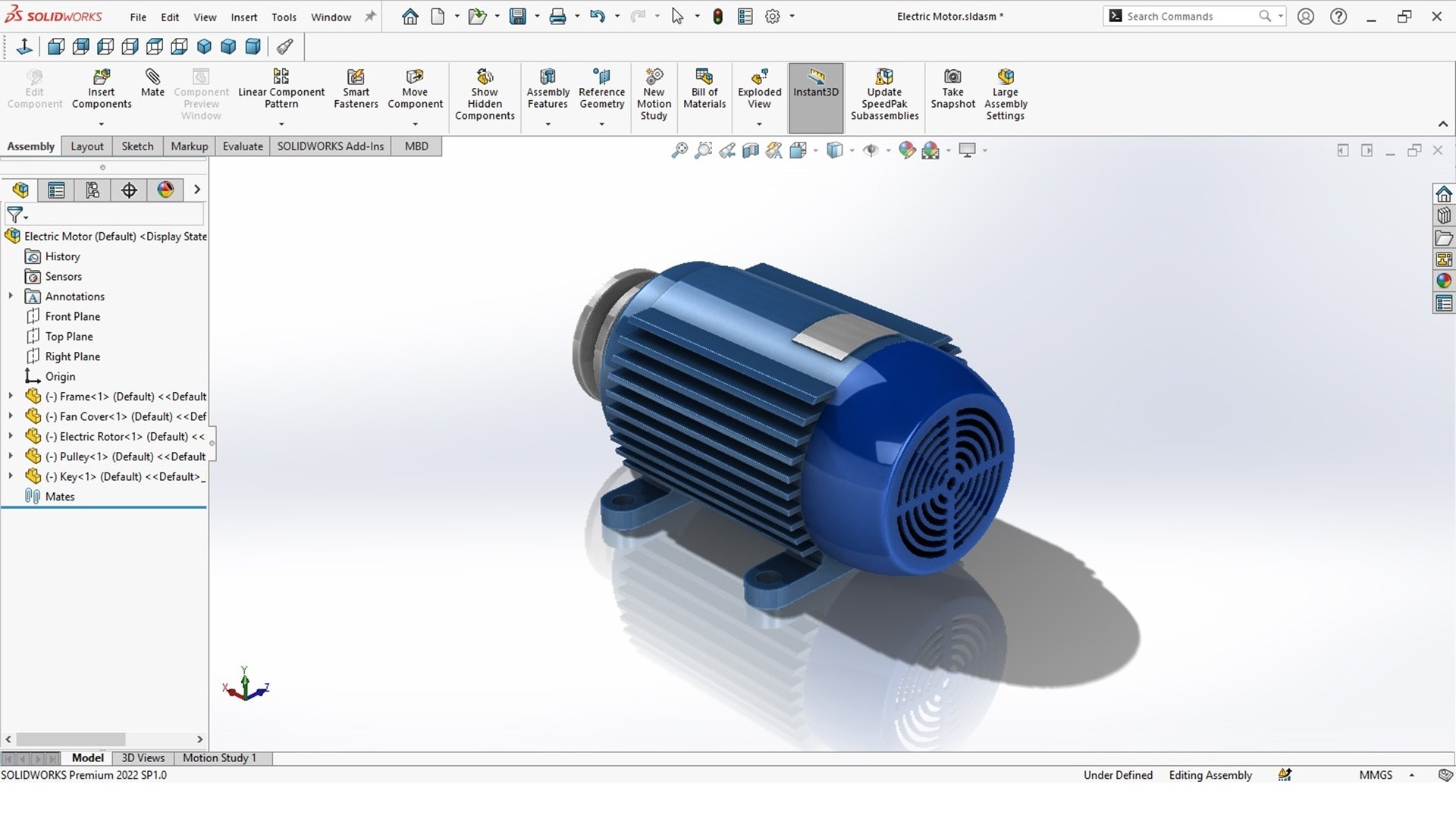Open the user login icon
The height and width of the screenshot is (819, 1456).
click(1305, 16)
